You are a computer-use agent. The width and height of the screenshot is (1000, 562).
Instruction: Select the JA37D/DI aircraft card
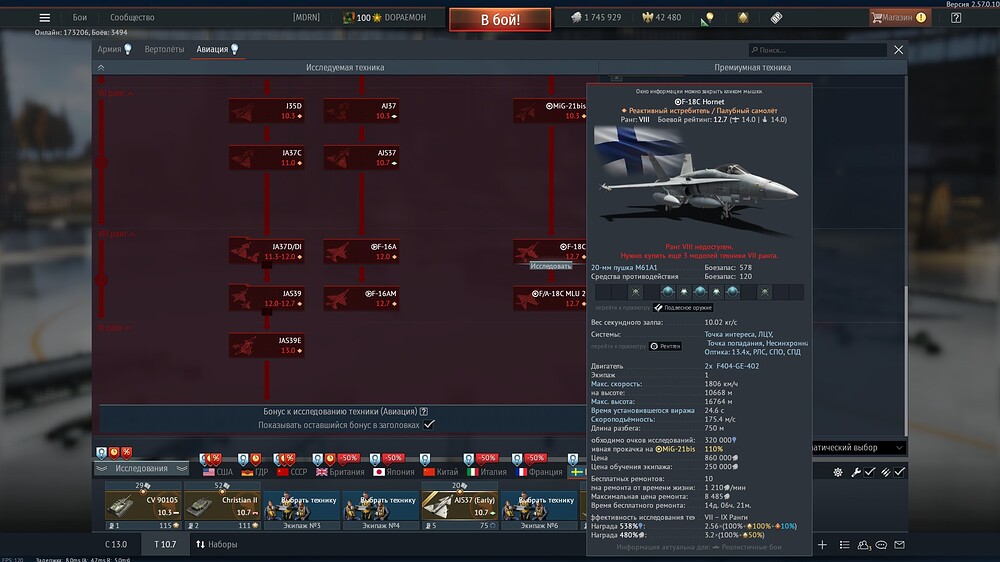[x=267, y=251]
